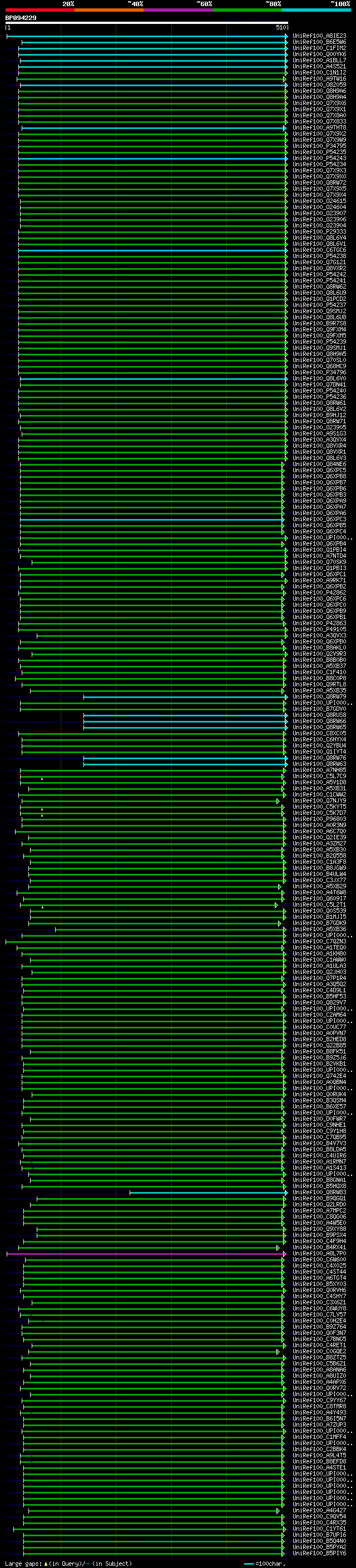
Task: Click the UniRef100_P34795 label
Action: click(x=319, y=146)
